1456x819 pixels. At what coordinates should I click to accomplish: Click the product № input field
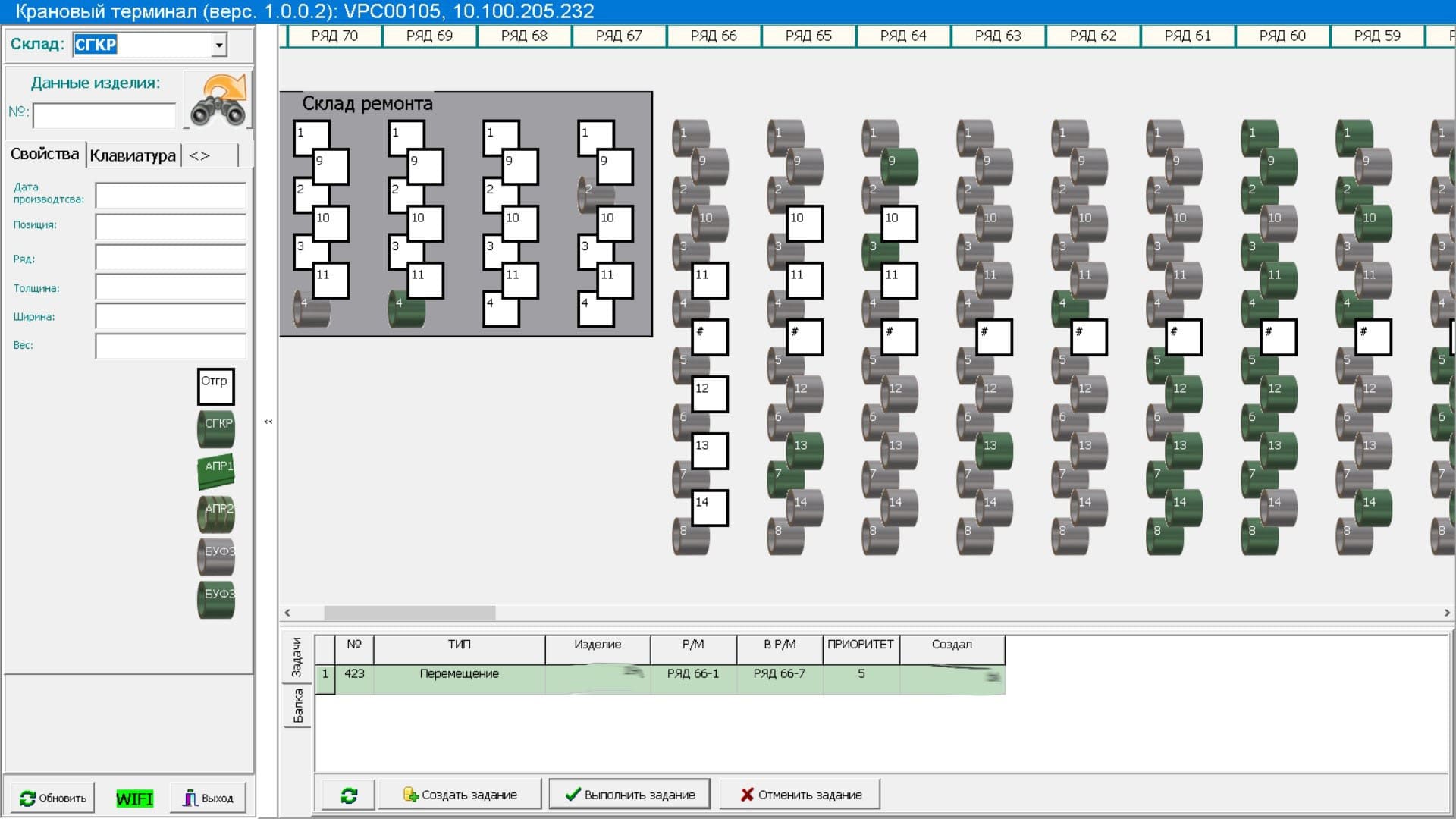[x=105, y=116]
